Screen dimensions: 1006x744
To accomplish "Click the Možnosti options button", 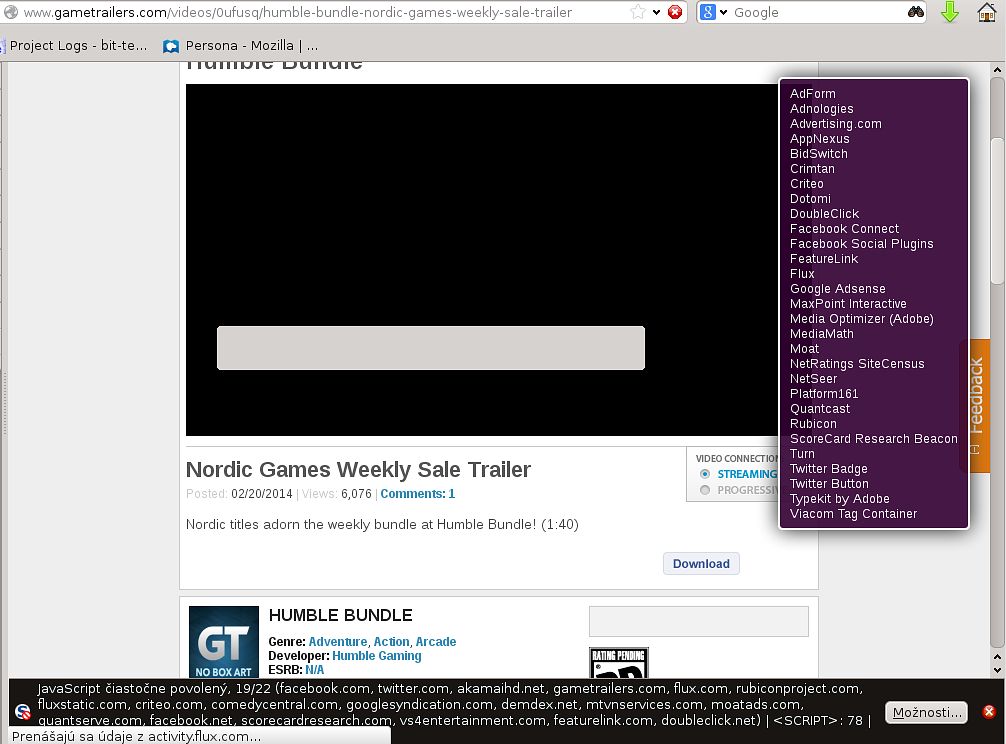I will point(926,712).
